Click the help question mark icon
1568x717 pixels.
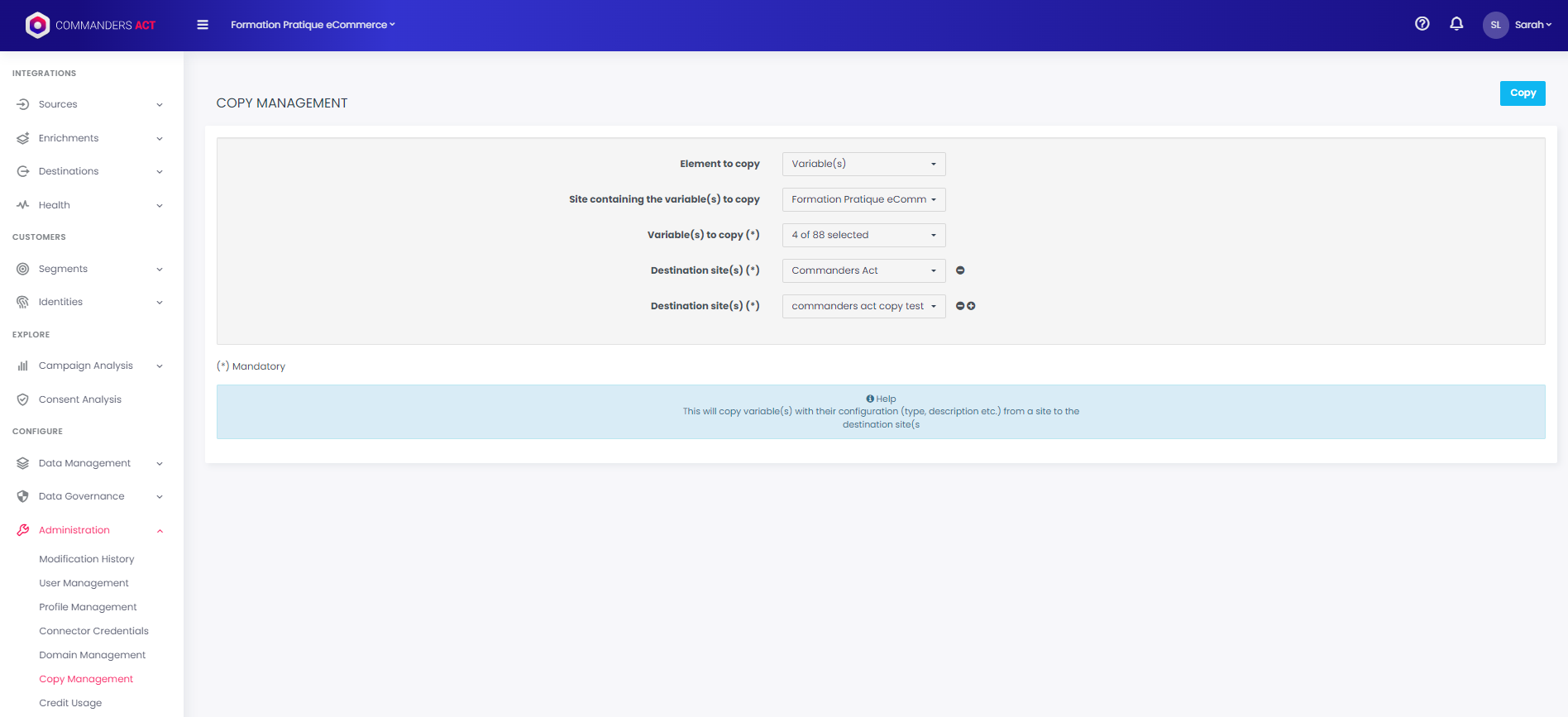[1422, 24]
